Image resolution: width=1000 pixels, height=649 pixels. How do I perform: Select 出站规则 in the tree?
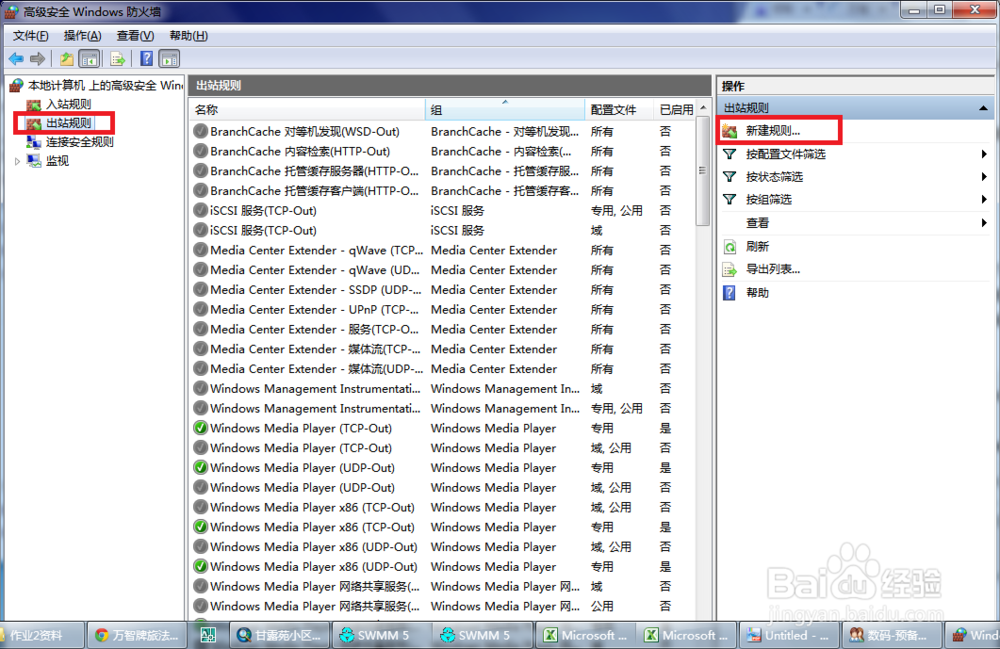68,123
